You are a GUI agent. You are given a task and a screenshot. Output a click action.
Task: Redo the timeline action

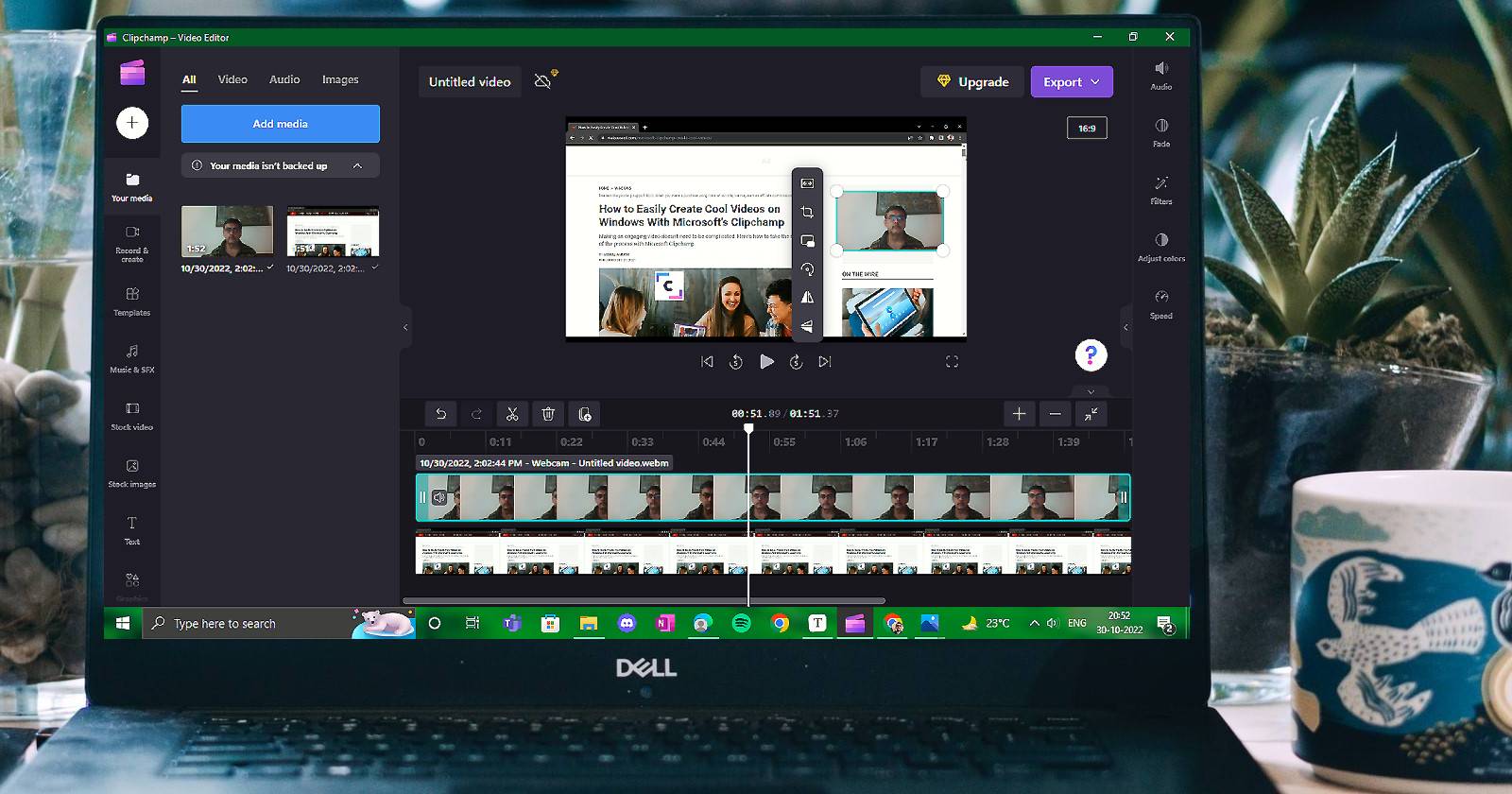[x=476, y=414]
